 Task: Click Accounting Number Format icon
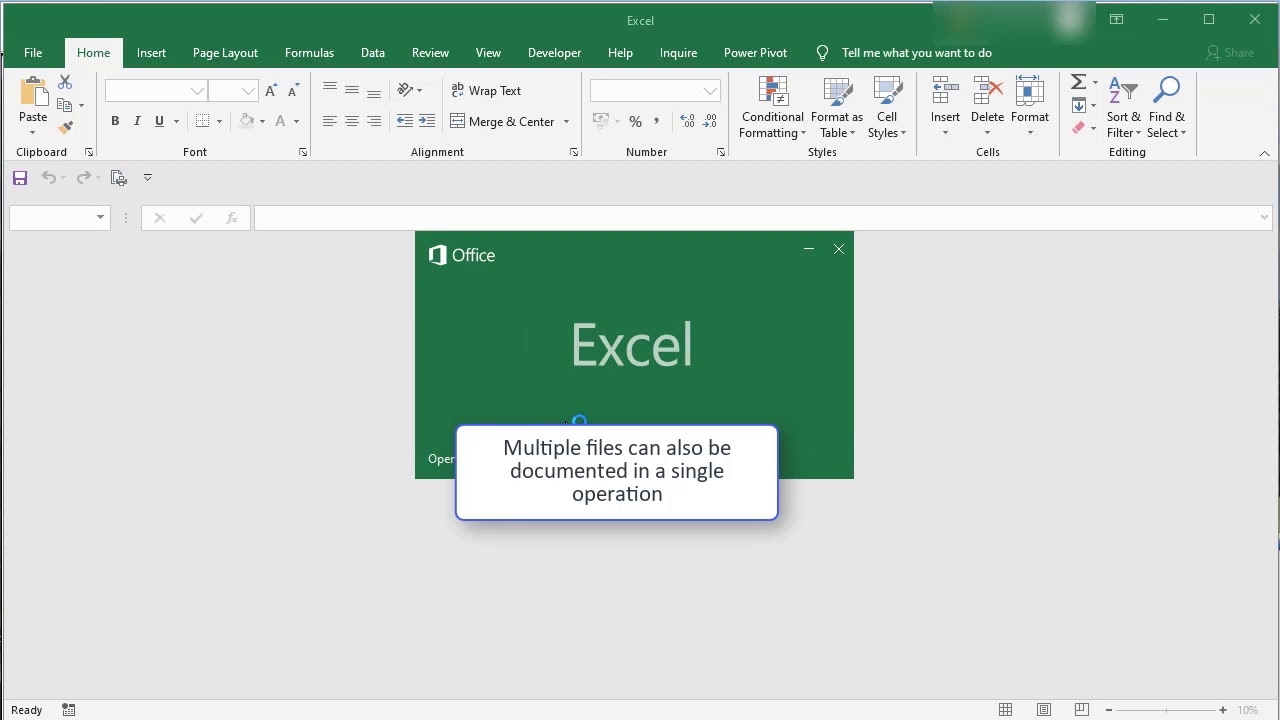point(601,121)
